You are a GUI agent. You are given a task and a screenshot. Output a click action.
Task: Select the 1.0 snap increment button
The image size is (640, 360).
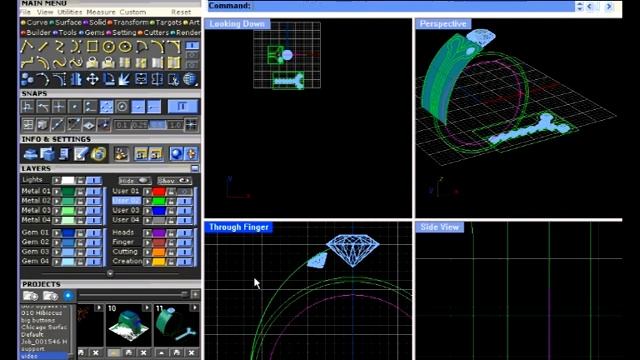click(x=175, y=125)
